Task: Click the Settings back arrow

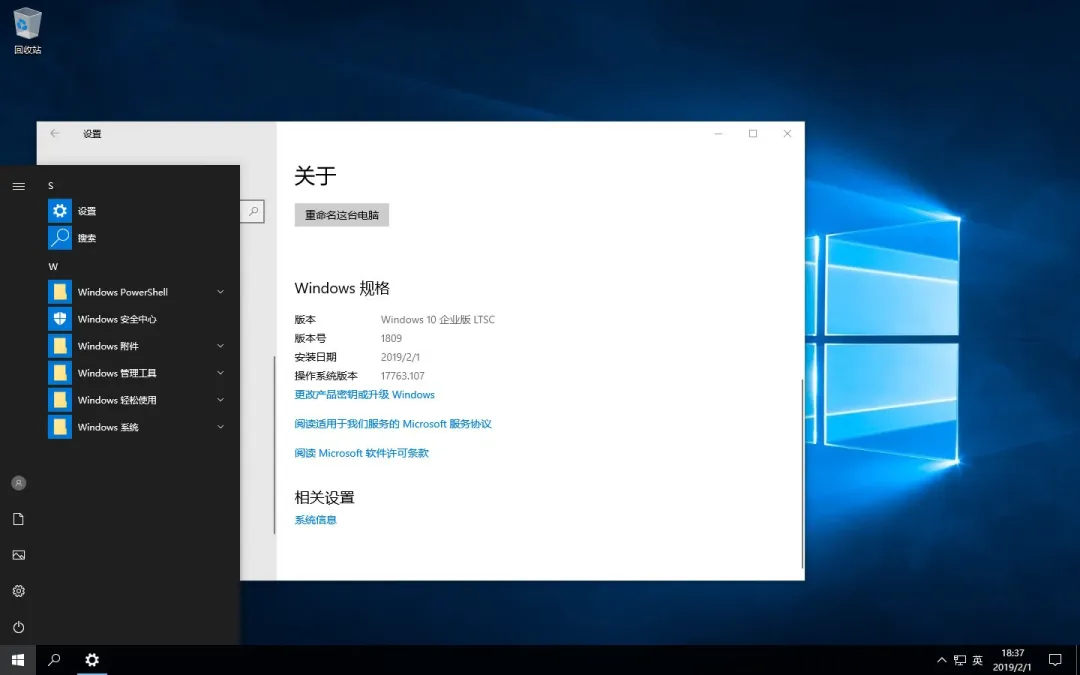Action: (54, 134)
